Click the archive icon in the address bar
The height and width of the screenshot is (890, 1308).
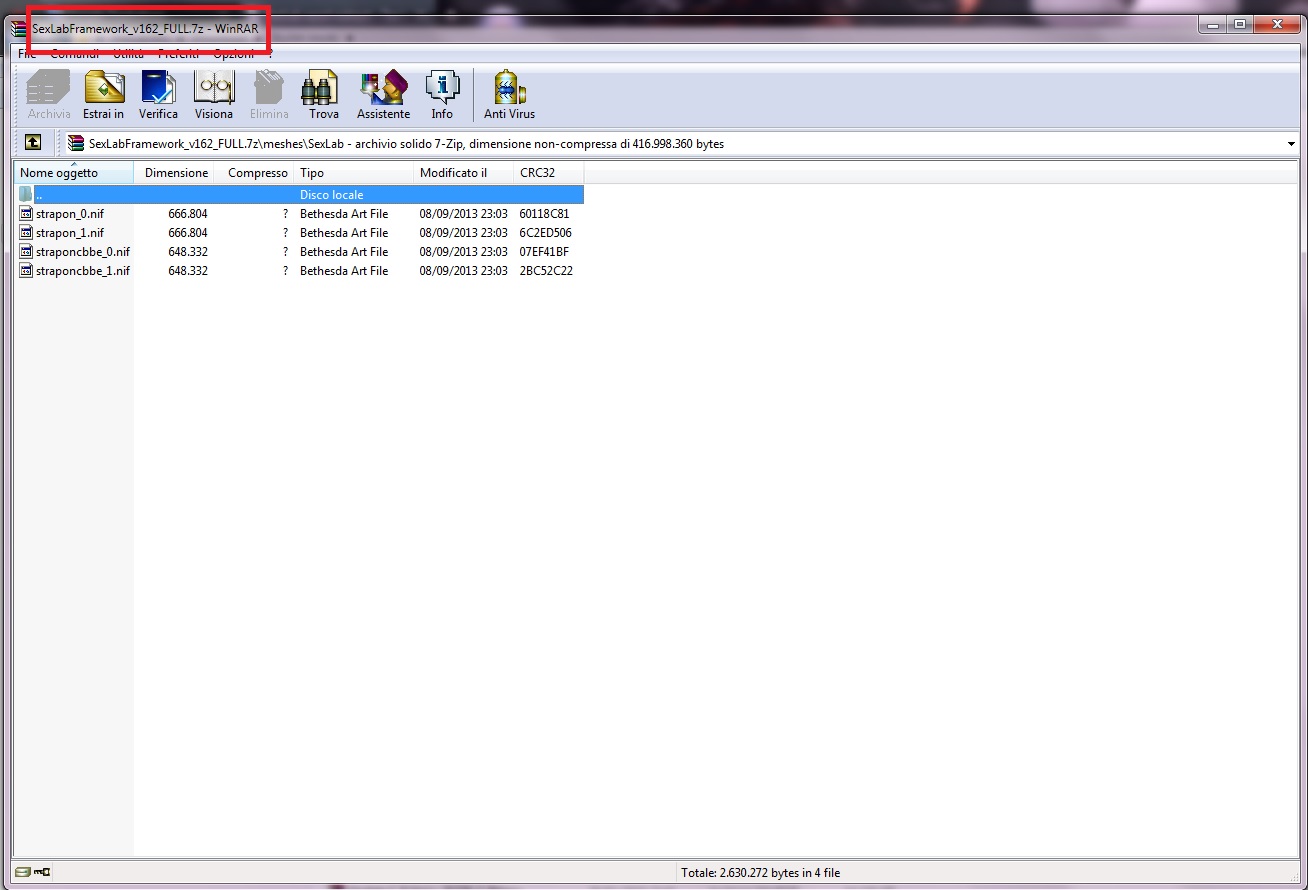coord(76,144)
